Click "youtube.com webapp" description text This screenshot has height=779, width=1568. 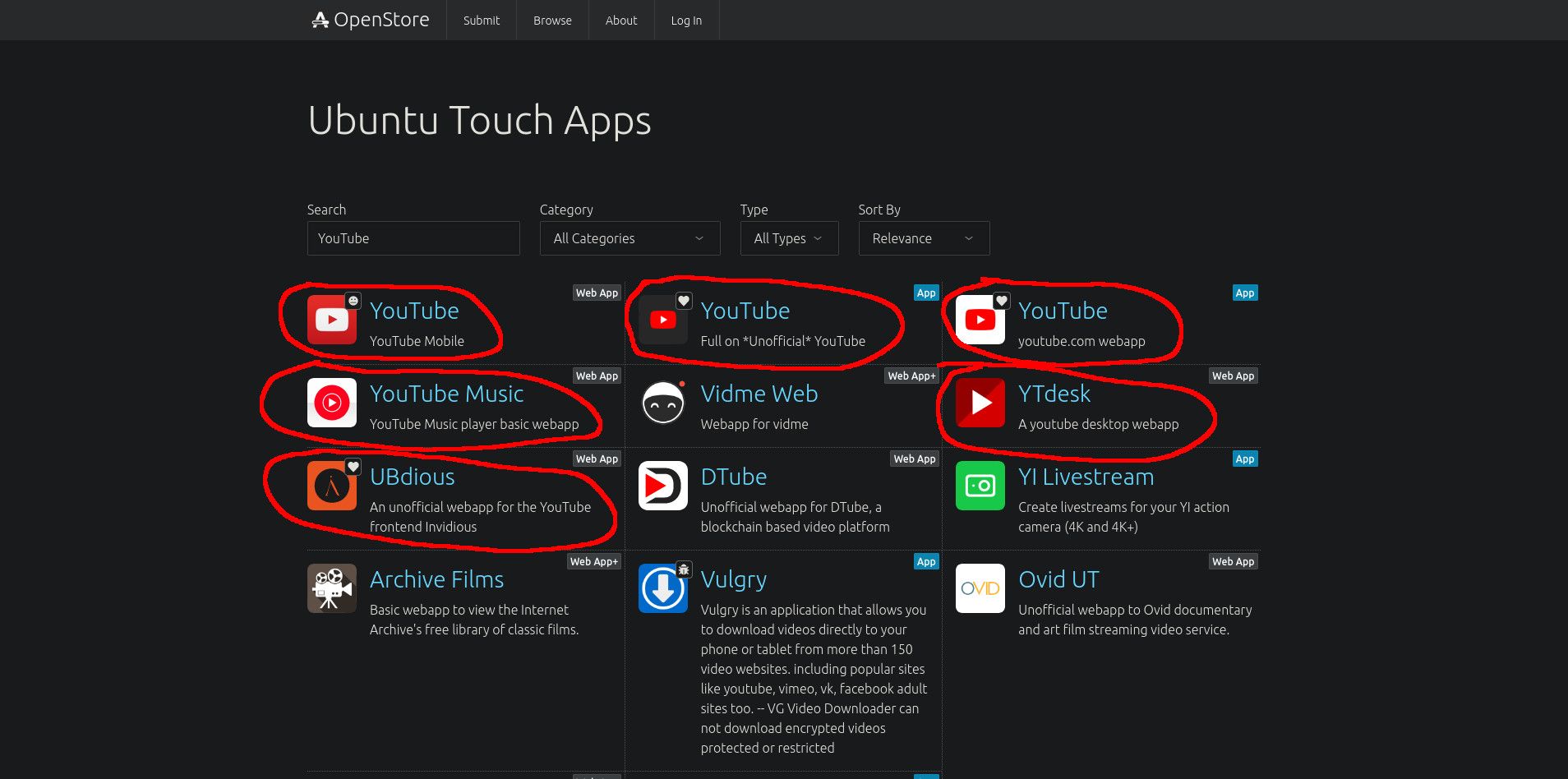click(1081, 341)
